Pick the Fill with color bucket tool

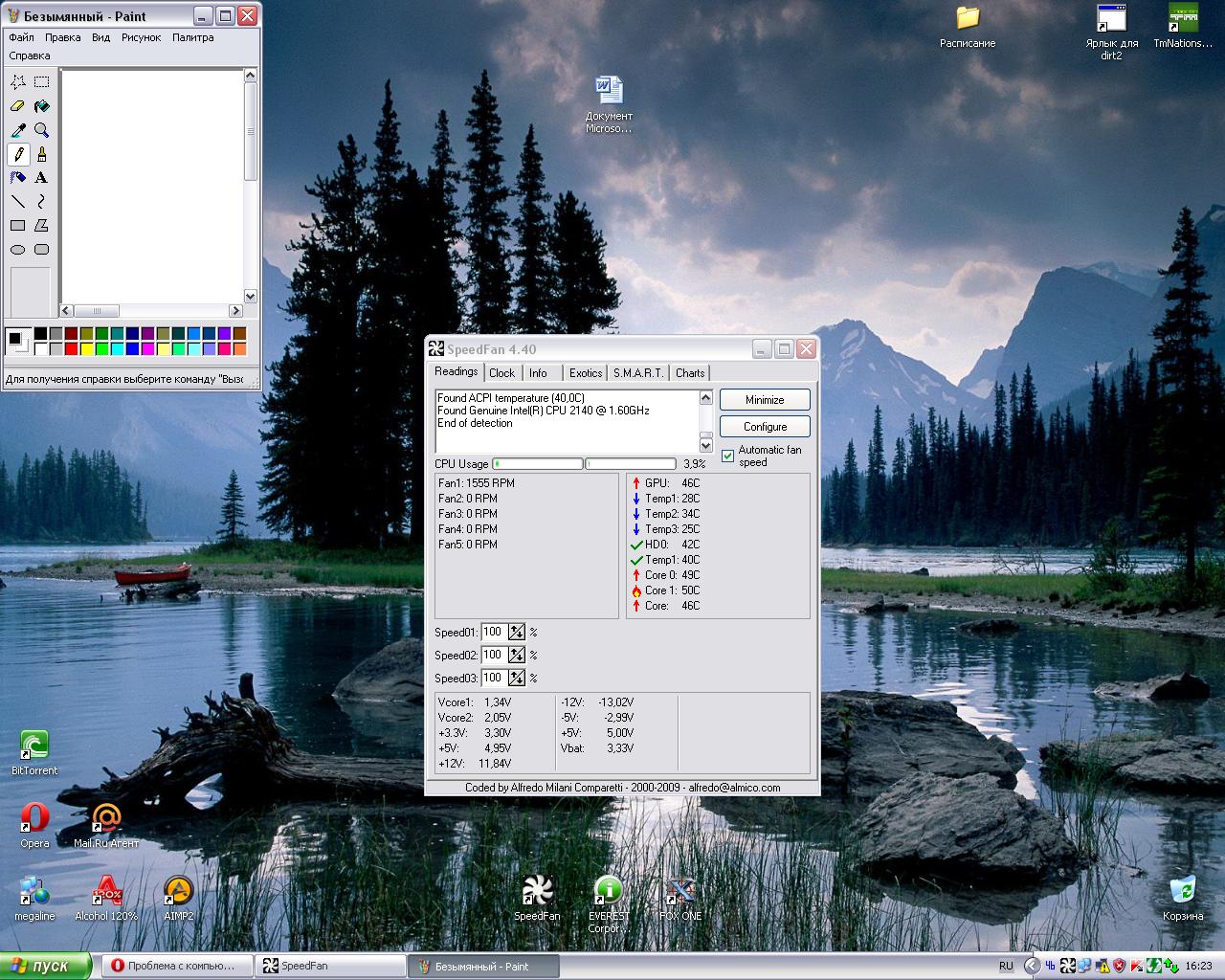click(41, 106)
